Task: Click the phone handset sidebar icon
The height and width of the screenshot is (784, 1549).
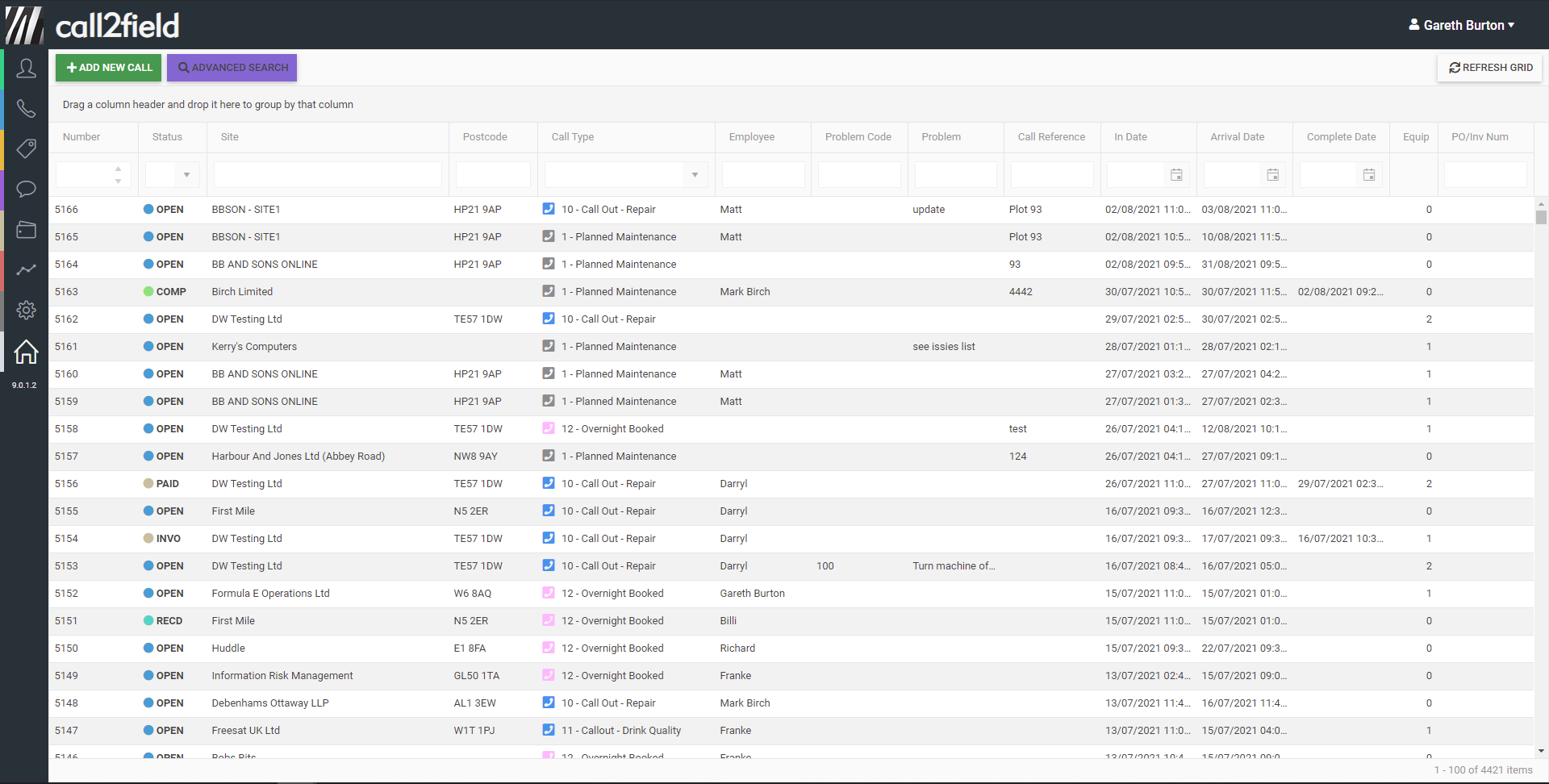Action: 26,109
